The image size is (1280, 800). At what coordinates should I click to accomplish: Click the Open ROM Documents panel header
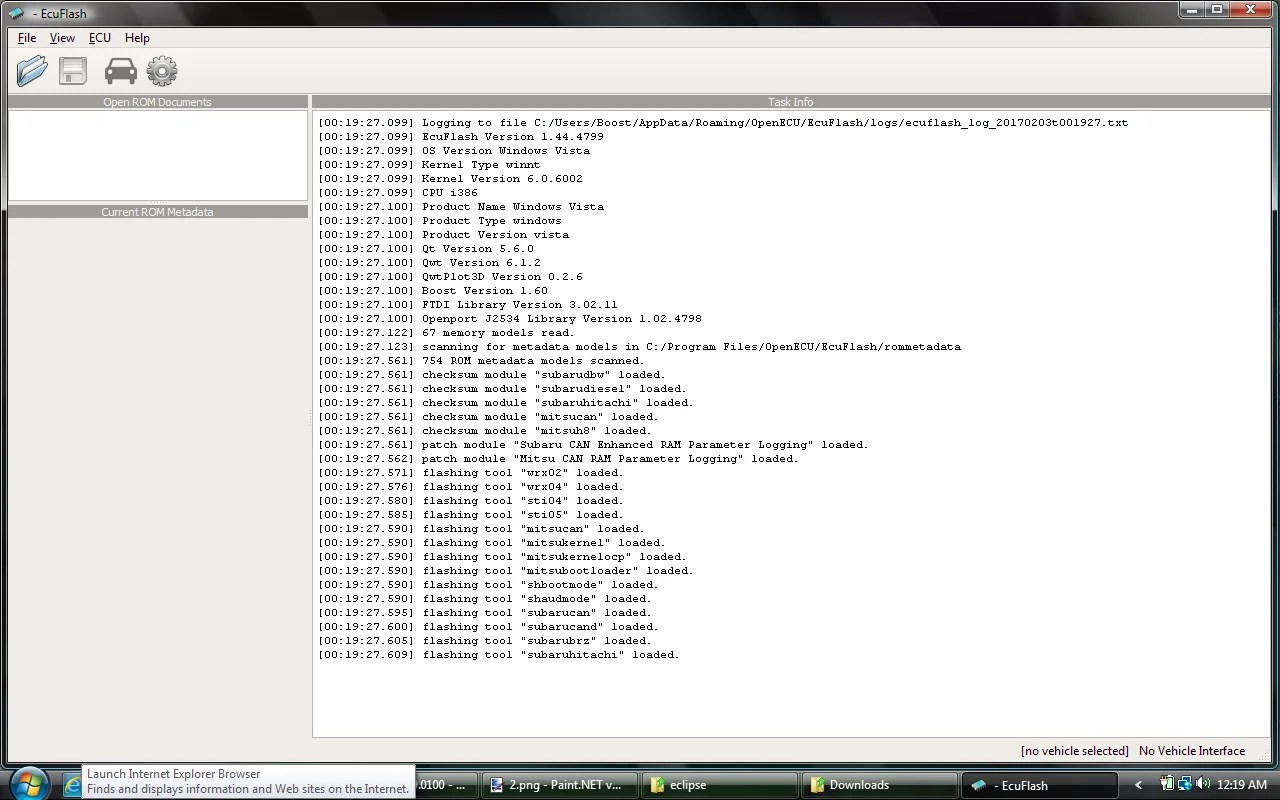pos(157,102)
